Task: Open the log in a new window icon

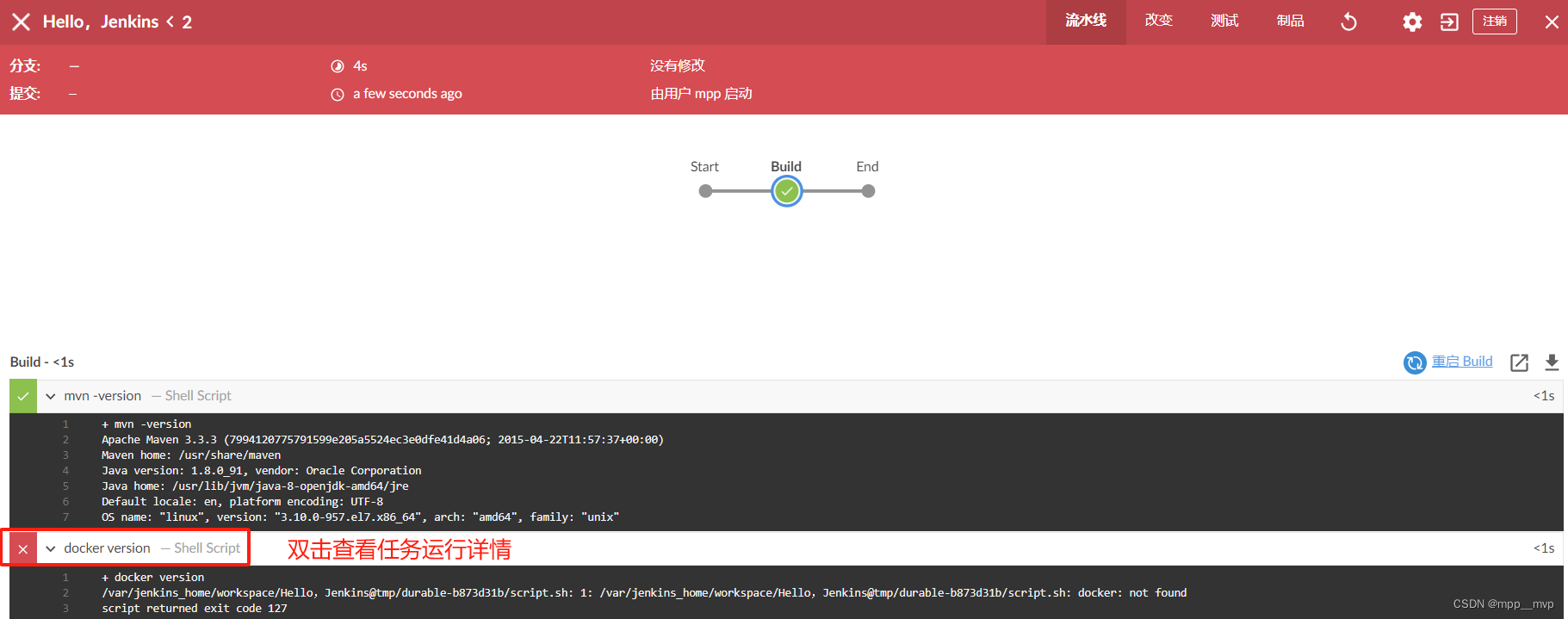Action: coord(1519,362)
